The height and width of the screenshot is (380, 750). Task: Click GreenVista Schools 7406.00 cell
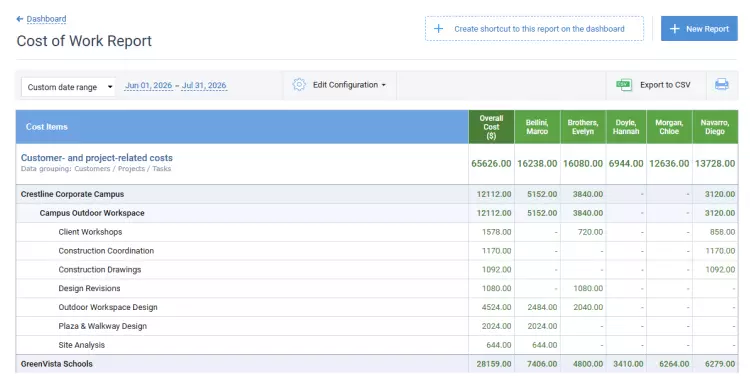coord(542,364)
